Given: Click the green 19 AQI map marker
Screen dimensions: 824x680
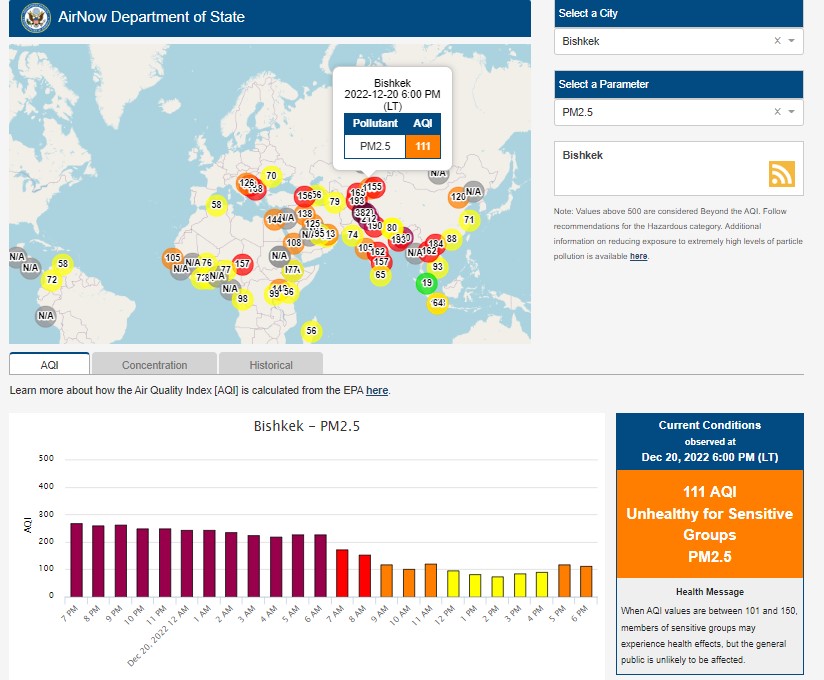Looking at the screenshot, I should click(427, 283).
